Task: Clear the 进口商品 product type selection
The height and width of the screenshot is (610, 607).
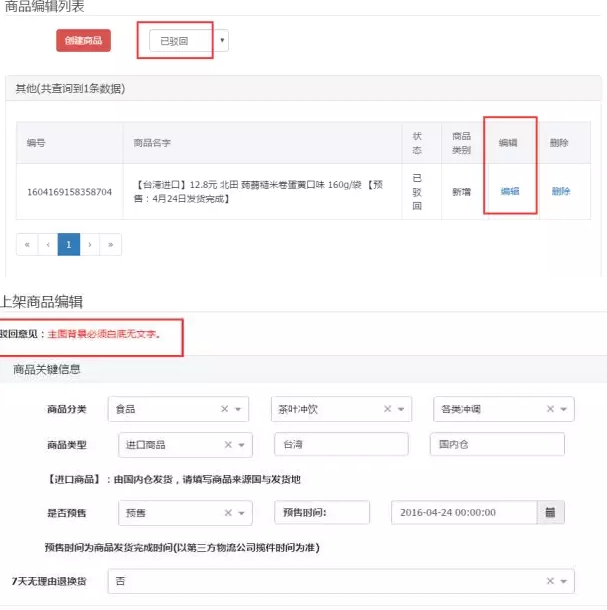Action: (x=228, y=445)
